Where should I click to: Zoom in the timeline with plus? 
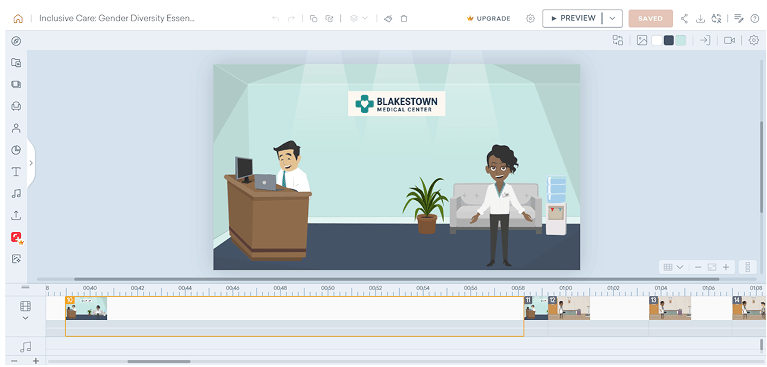(36, 361)
